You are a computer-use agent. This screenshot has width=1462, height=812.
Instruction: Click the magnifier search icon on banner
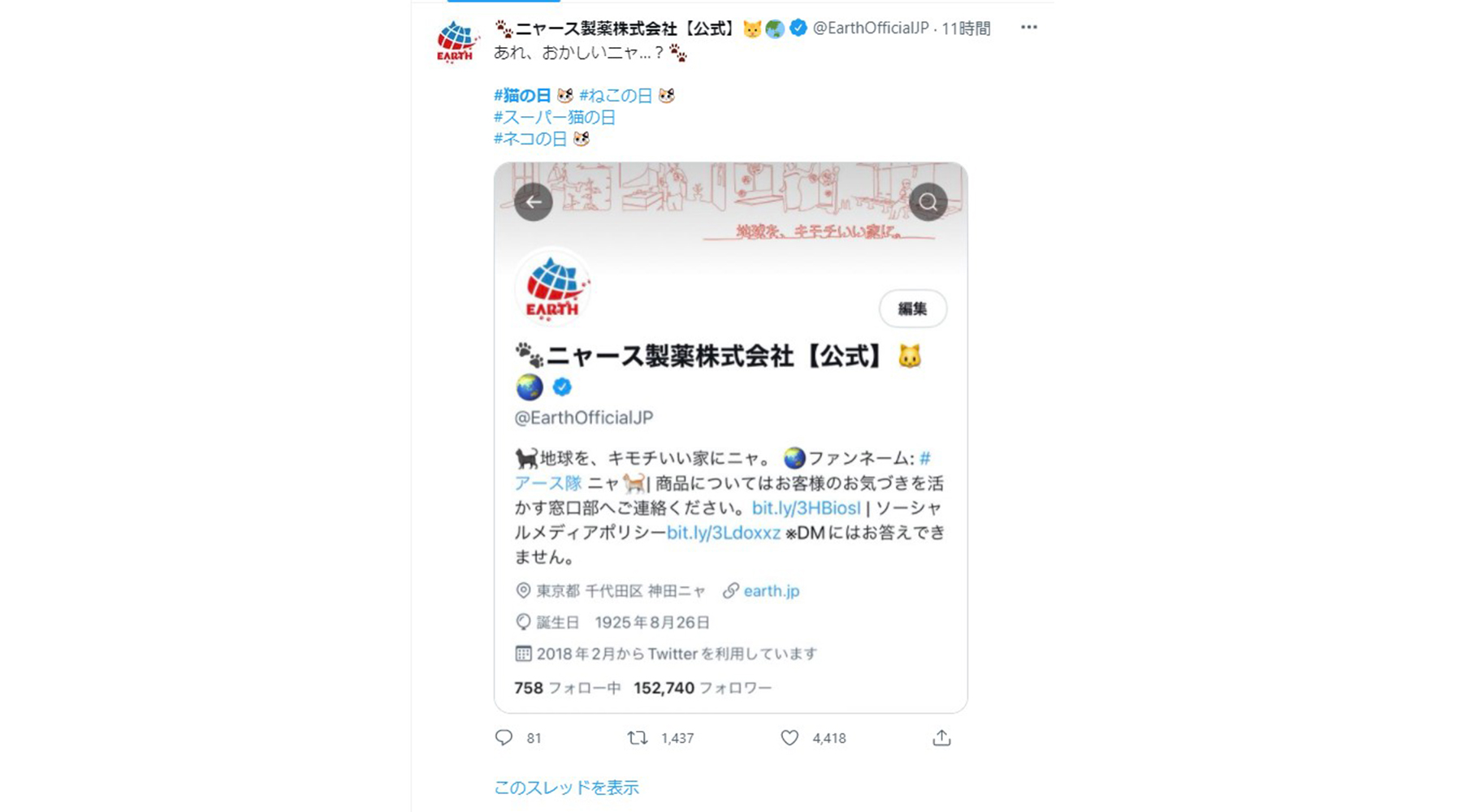[928, 201]
